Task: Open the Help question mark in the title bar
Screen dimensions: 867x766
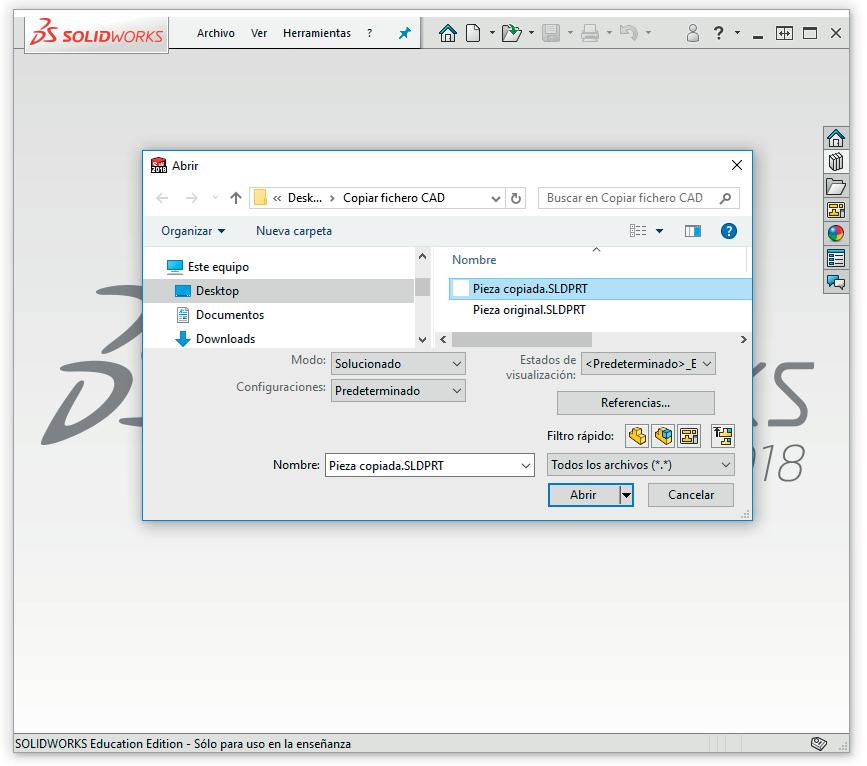Action: pos(718,33)
